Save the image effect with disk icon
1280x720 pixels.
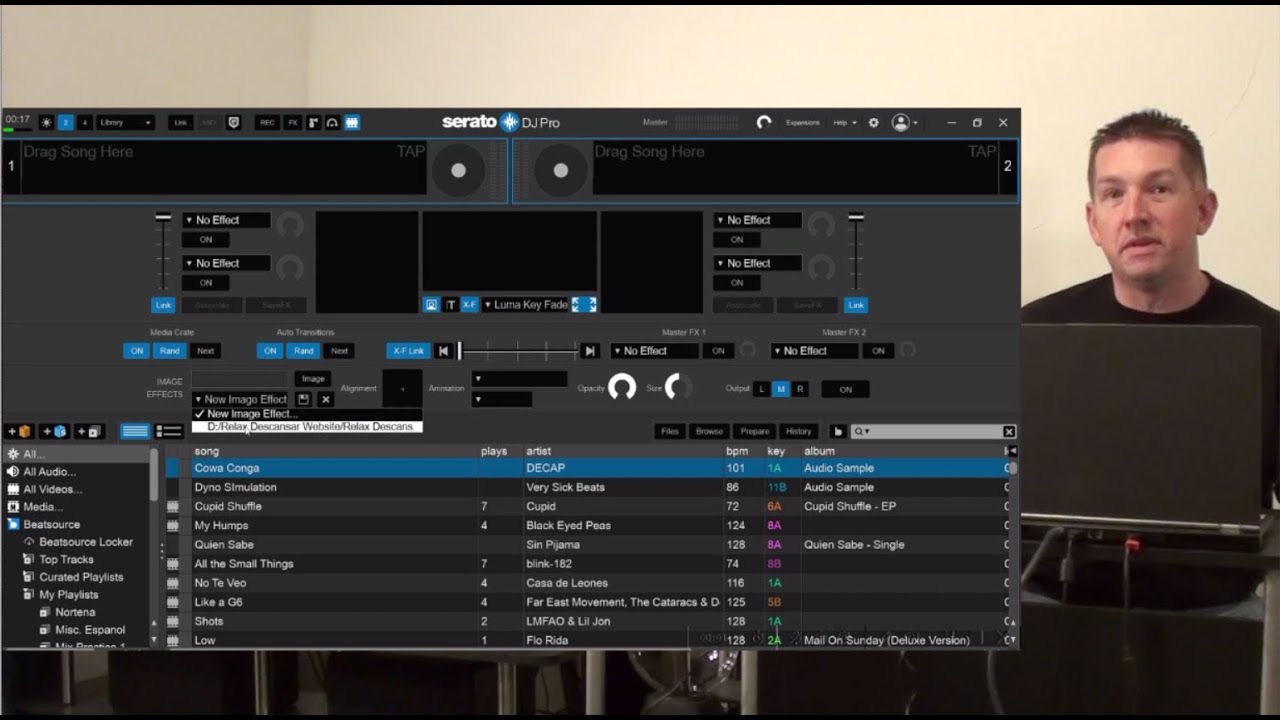(304, 399)
